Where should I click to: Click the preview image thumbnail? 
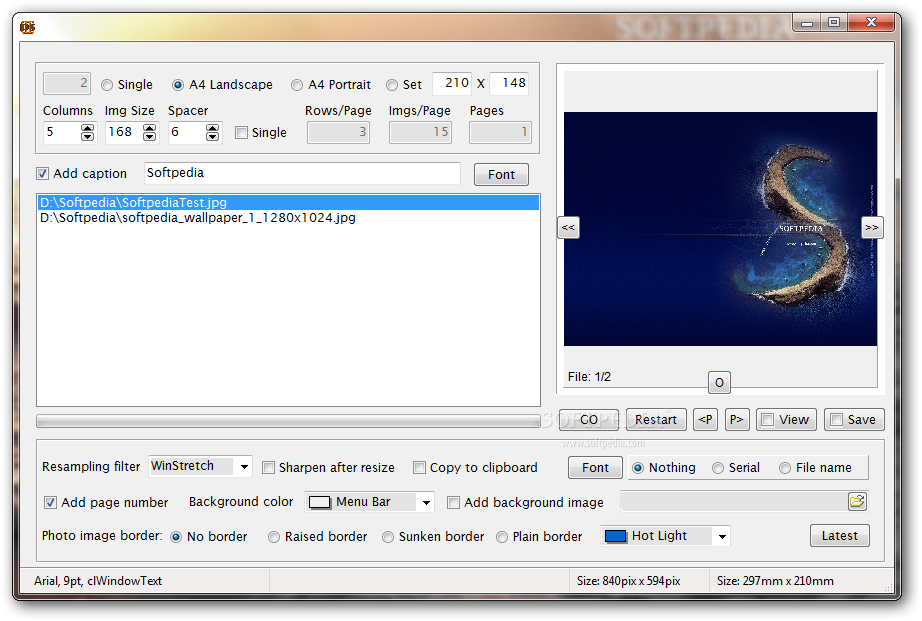click(x=720, y=229)
